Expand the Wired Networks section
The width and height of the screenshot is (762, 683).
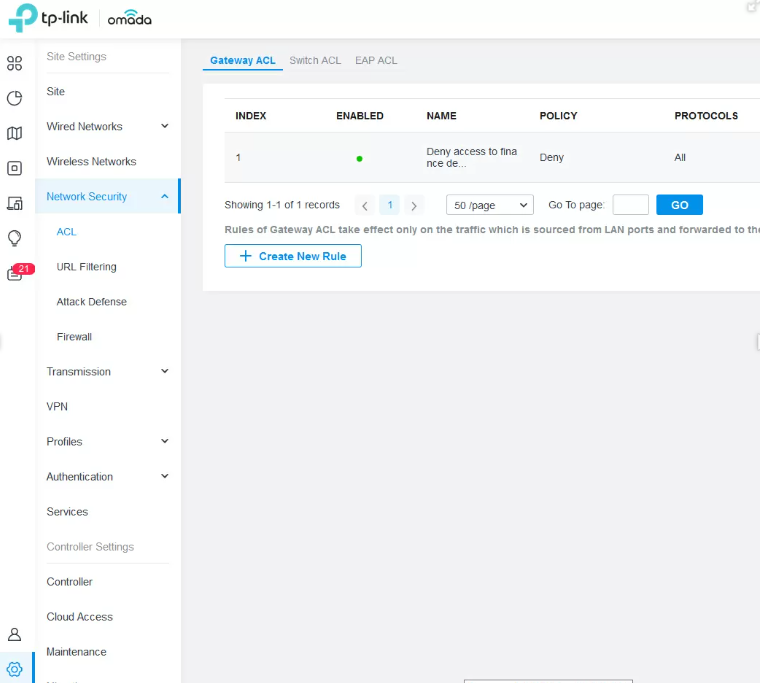point(165,126)
